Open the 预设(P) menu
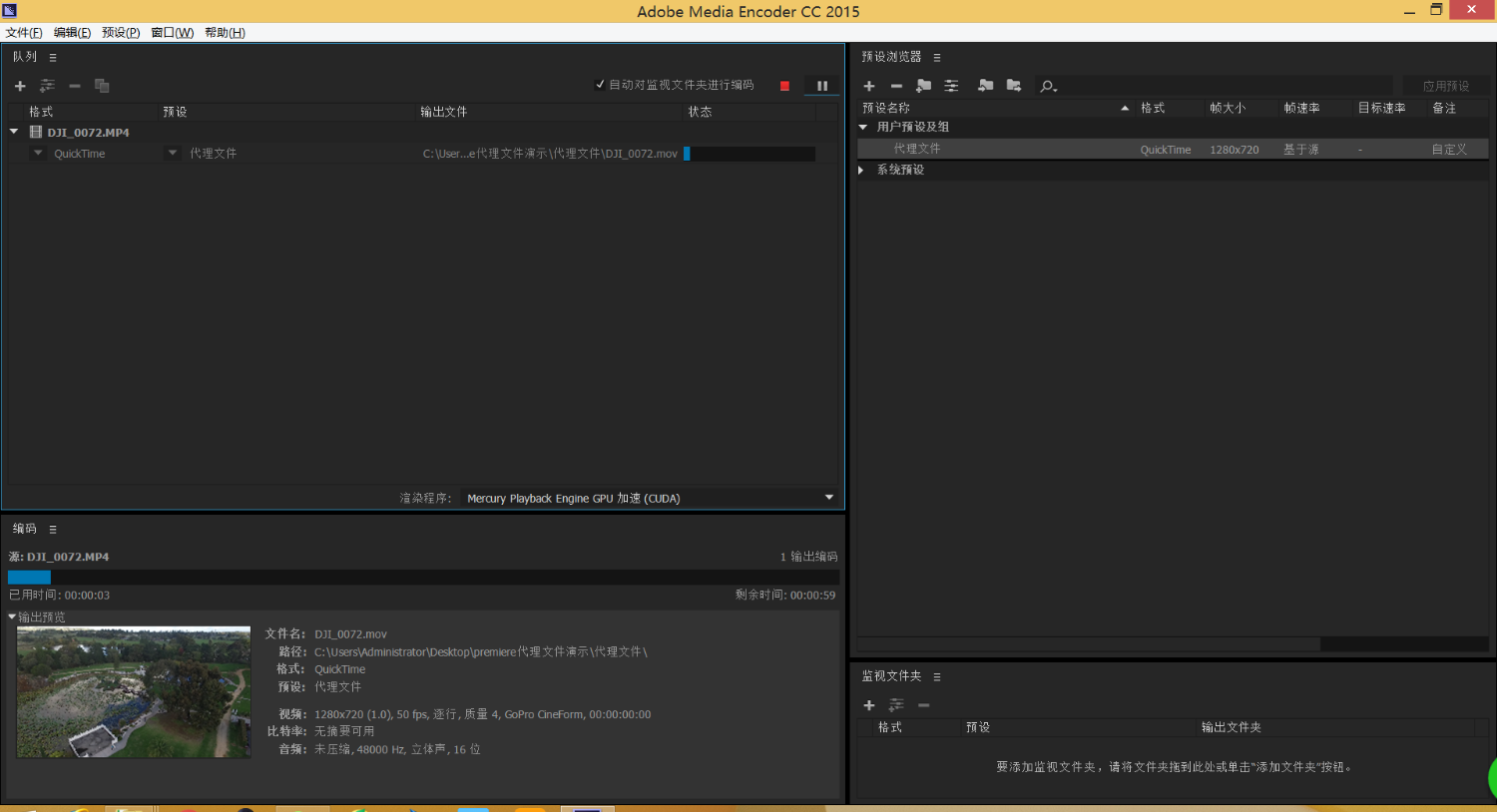Image resolution: width=1497 pixels, height=812 pixels. click(x=121, y=33)
